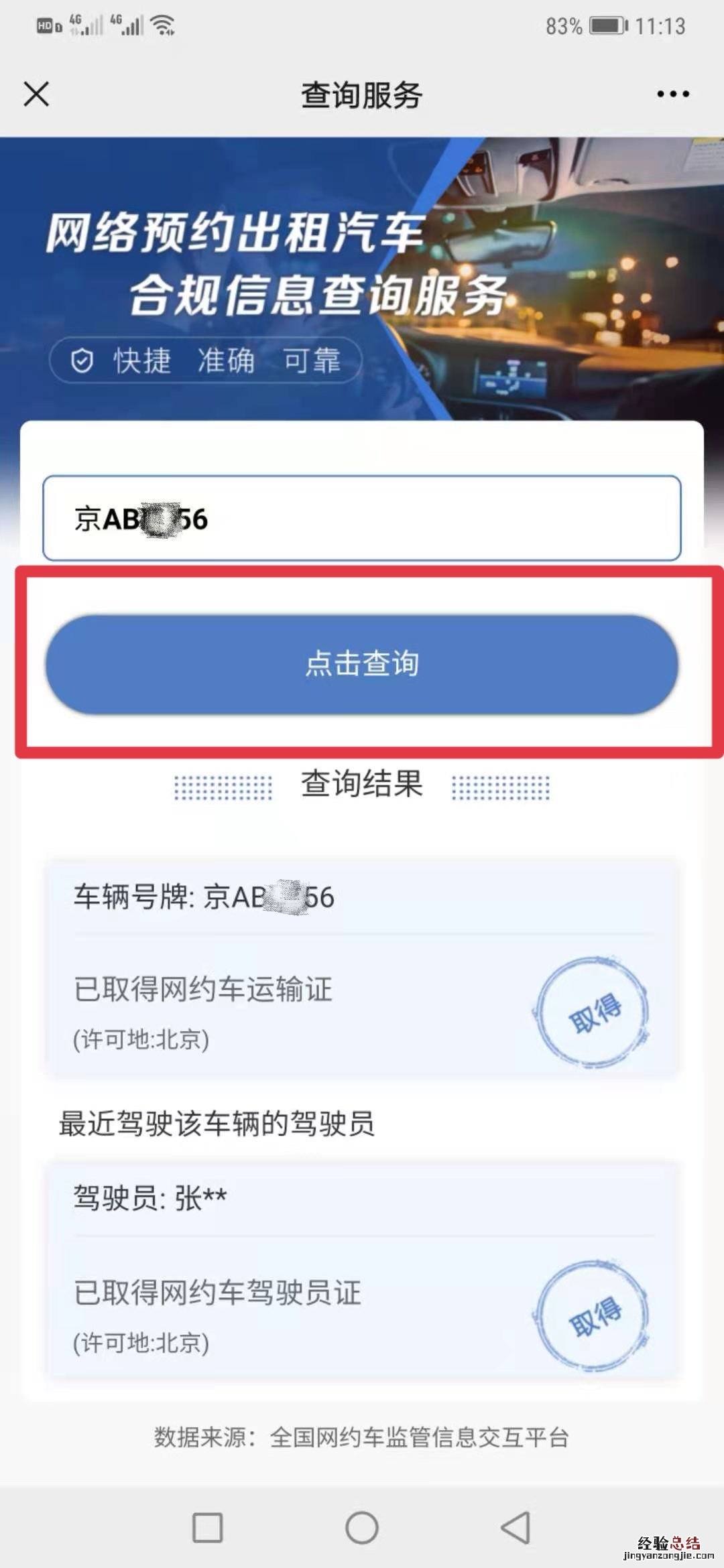Tap 已取得网约车驾驶员证 text
Image resolution: width=724 pixels, height=1568 pixels.
pyautogui.click(x=217, y=1293)
